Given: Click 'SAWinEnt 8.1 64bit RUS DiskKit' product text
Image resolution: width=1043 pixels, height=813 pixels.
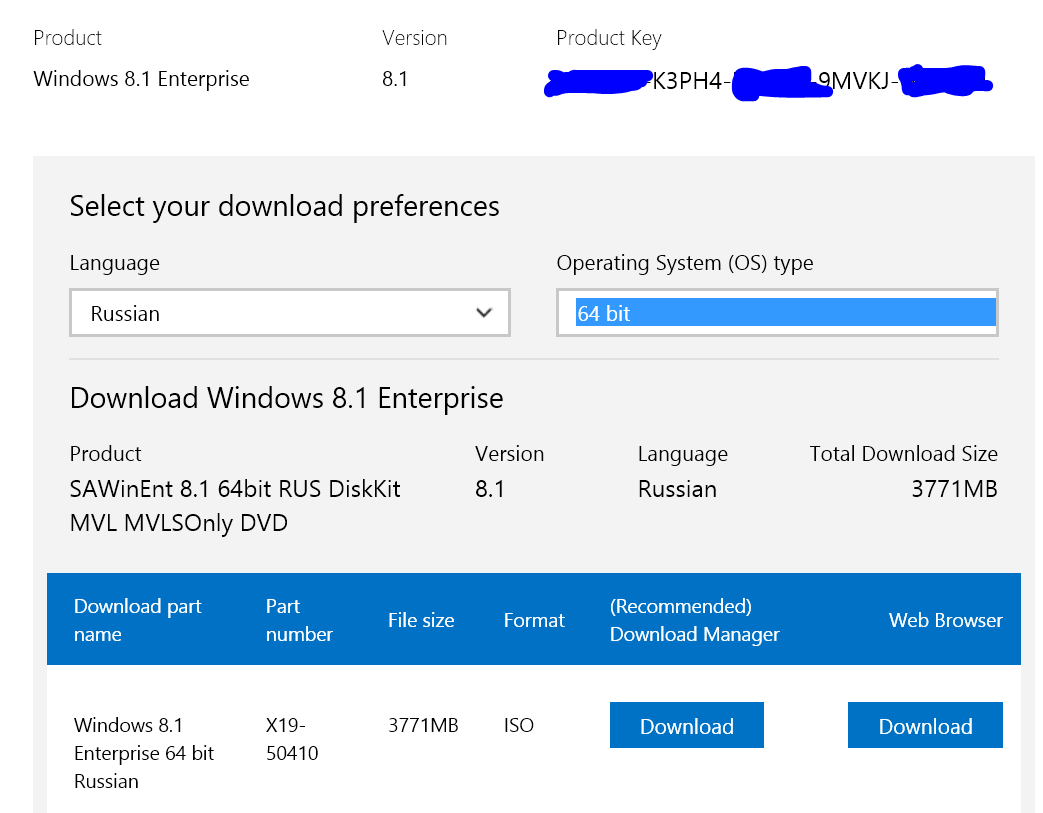Looking at the screenshot, I should click(235, 489).
